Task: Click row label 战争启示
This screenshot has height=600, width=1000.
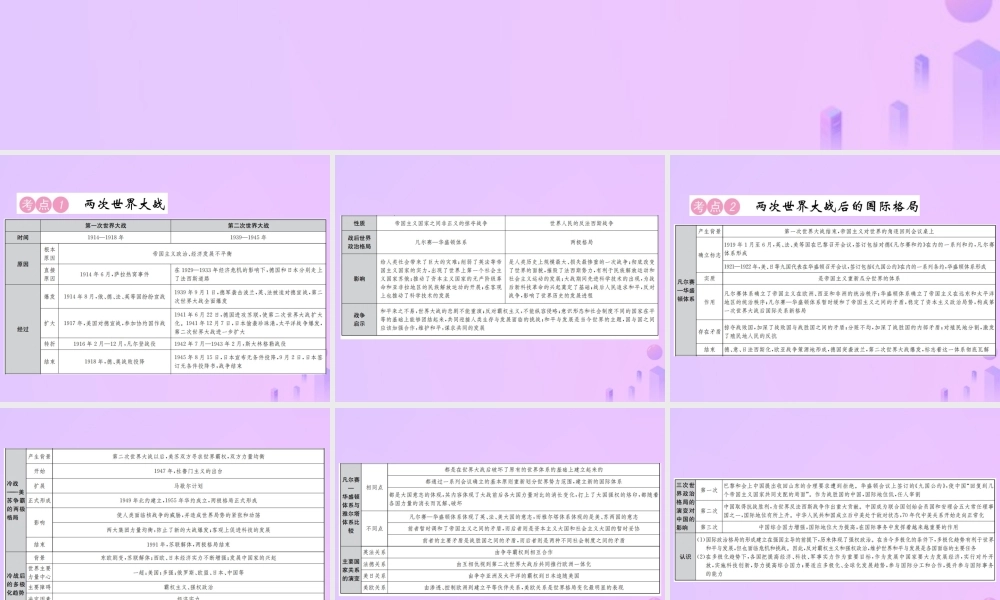Action: tap(359, 319)
